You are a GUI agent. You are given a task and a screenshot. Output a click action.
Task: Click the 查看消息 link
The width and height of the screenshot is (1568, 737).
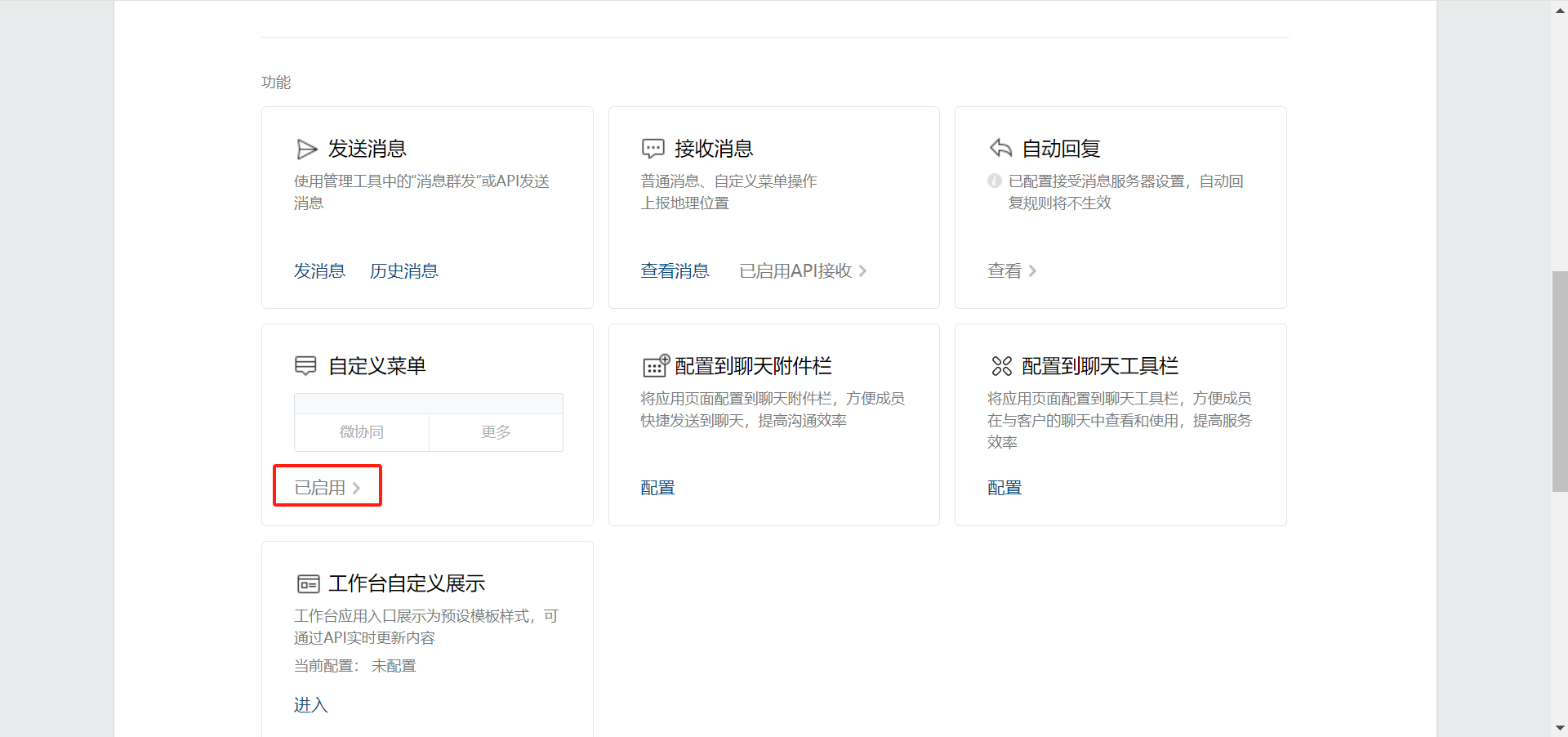675,271
